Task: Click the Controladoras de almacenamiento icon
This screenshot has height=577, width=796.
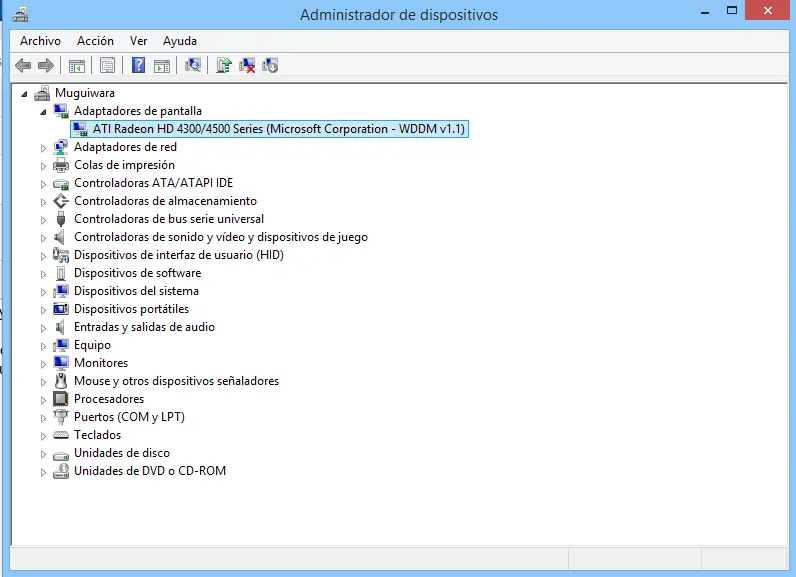Action: pyautogui.click(x=61, y=201)
